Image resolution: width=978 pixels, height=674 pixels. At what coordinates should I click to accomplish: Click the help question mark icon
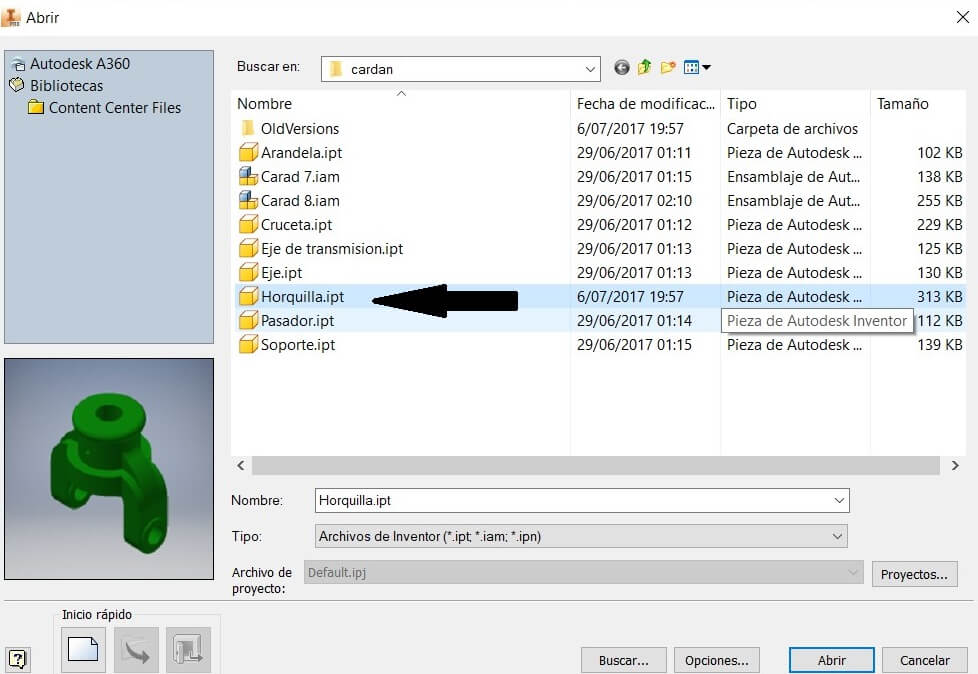coord(17,659)
